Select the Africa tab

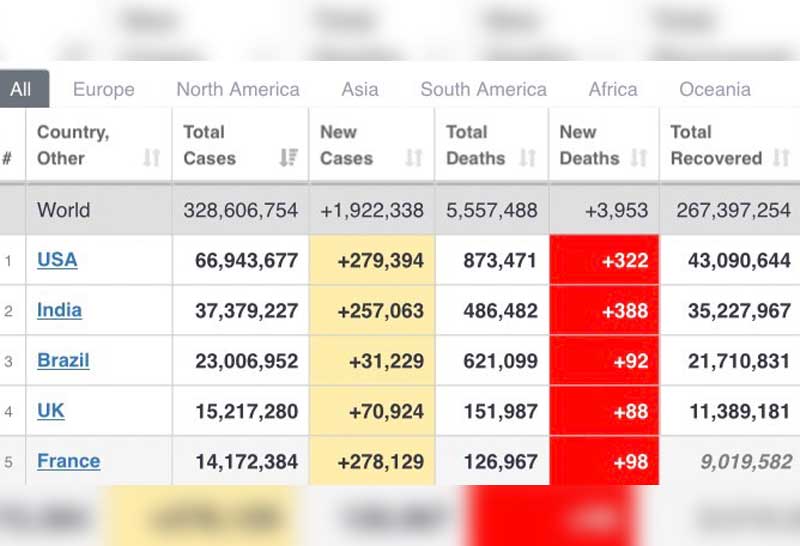[x=613, y=89]
